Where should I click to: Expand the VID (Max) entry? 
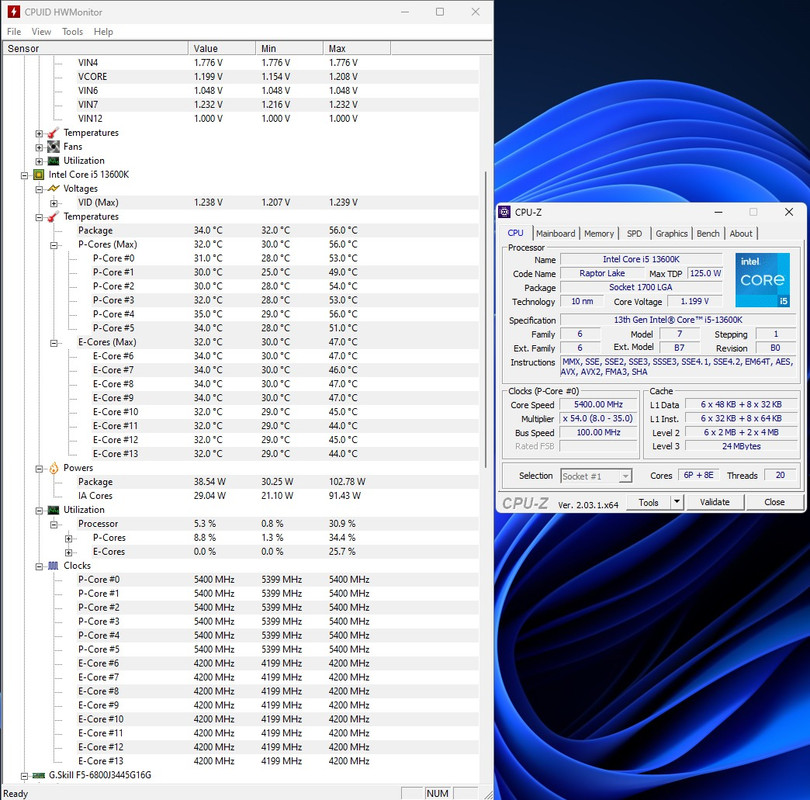54,203
